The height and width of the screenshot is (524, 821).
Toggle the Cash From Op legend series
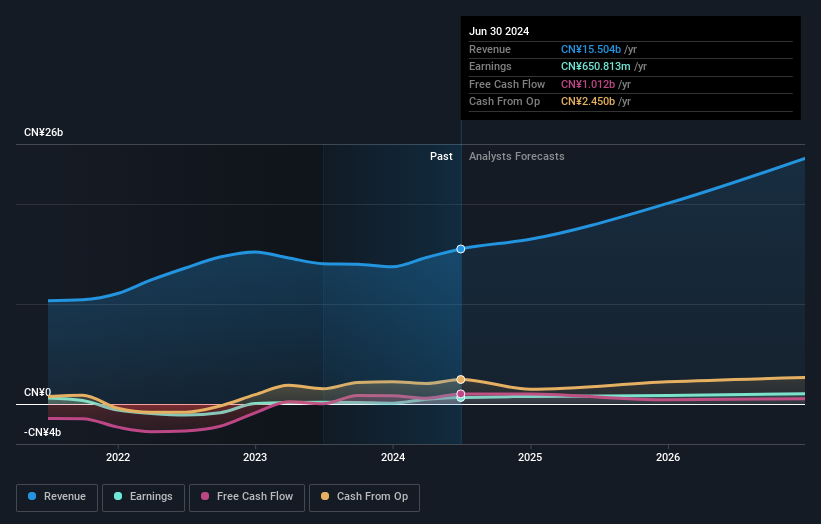[364, 497]
